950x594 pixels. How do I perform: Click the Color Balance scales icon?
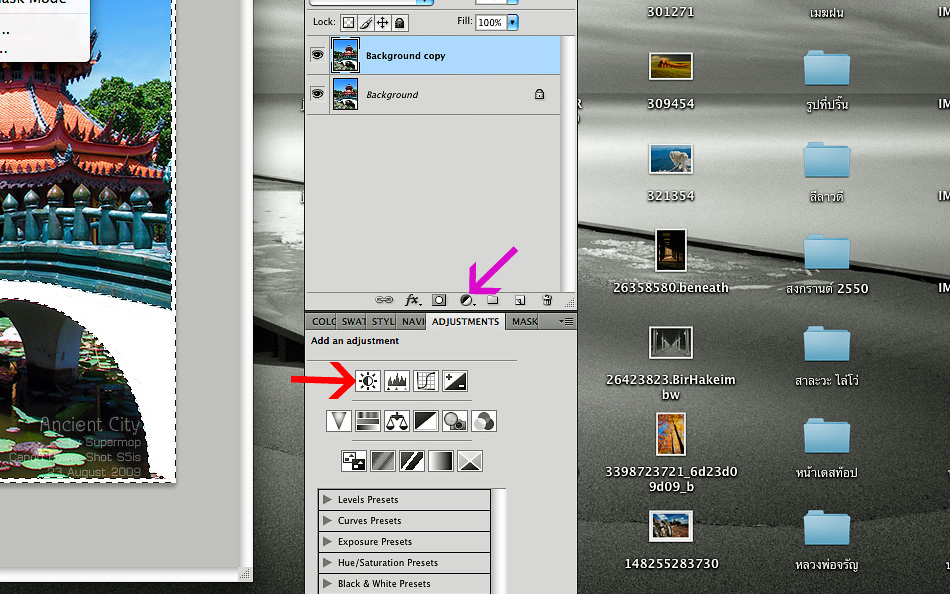397,421
